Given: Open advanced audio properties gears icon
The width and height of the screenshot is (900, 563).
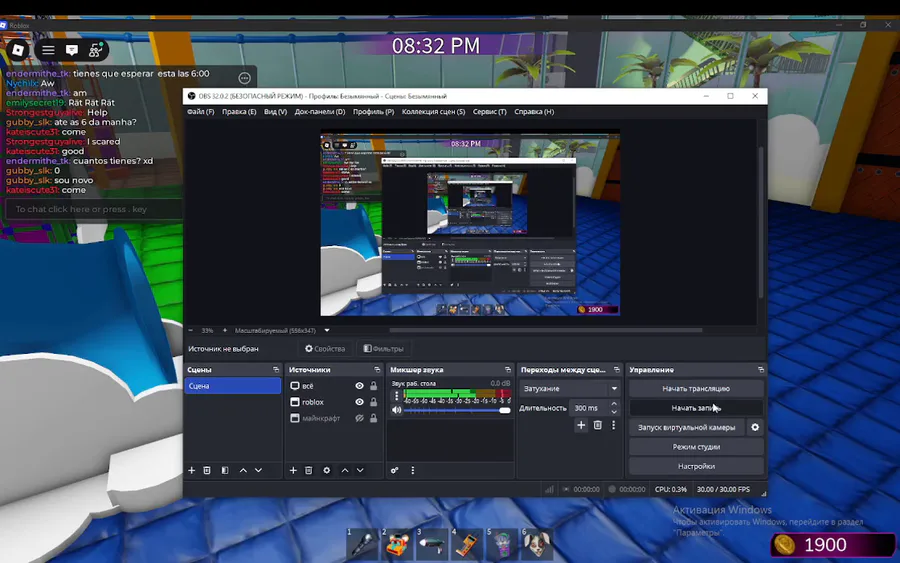Looking at the screenshot, I should pyautogui.click(x=394, y=470).
